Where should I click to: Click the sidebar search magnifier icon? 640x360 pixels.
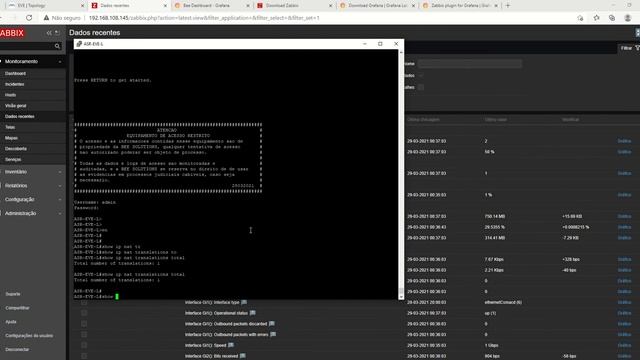[x=57, y=46]
